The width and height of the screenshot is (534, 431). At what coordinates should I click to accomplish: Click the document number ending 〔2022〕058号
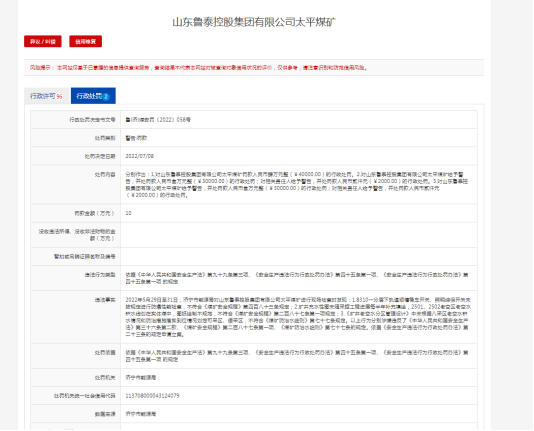tap(158, 120)
